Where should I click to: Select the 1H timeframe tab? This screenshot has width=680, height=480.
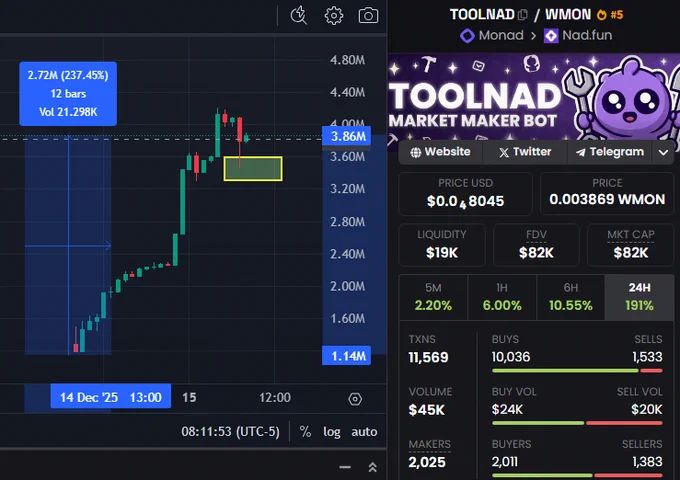click(502, 297)
